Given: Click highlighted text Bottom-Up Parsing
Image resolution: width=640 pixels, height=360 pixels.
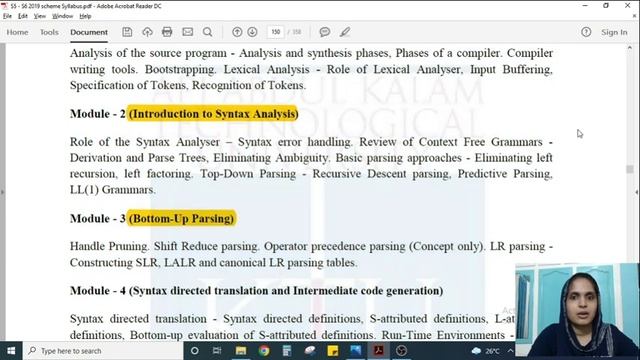Looking at the screenshot, I should [x=182, y=219].
